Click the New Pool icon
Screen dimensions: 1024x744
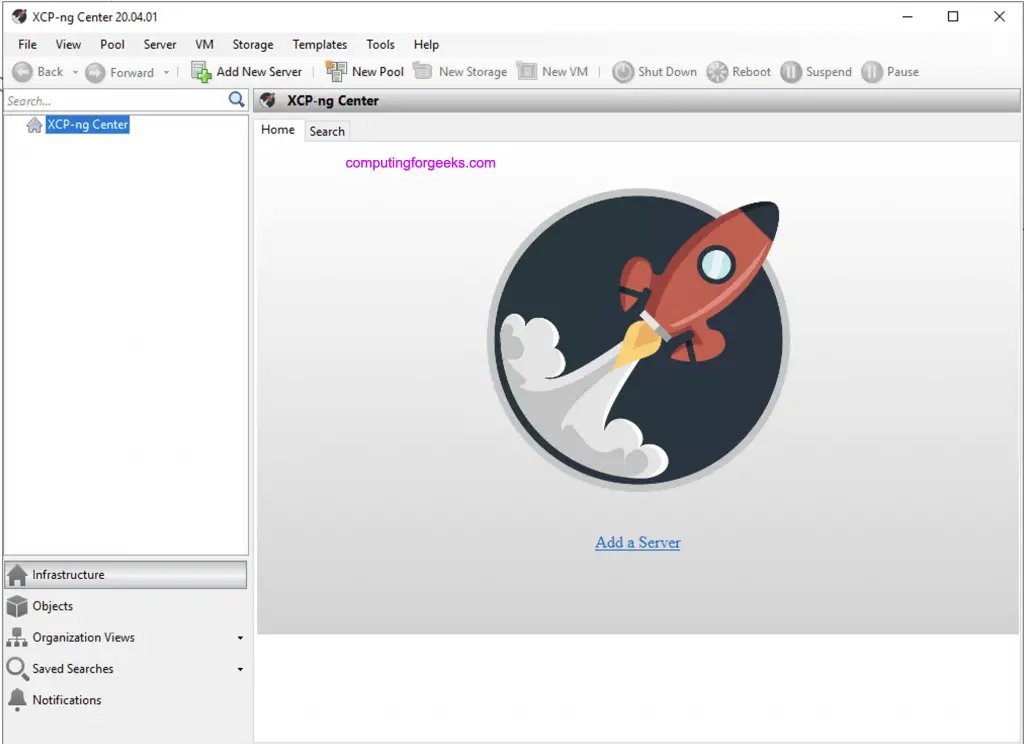(336, 71)
